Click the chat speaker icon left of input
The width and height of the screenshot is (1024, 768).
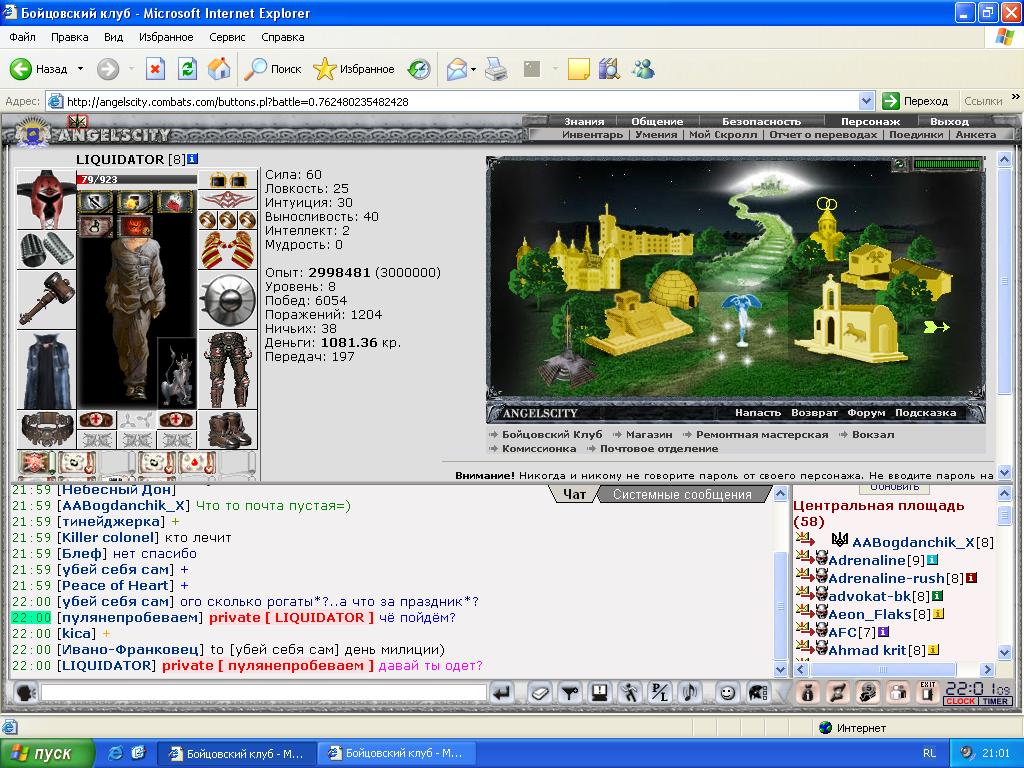pyautogui.click(x=25, y=692)
